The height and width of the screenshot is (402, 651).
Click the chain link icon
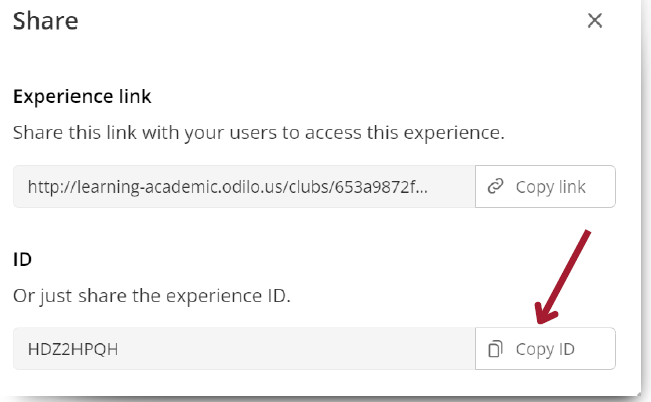coord(495,186)
